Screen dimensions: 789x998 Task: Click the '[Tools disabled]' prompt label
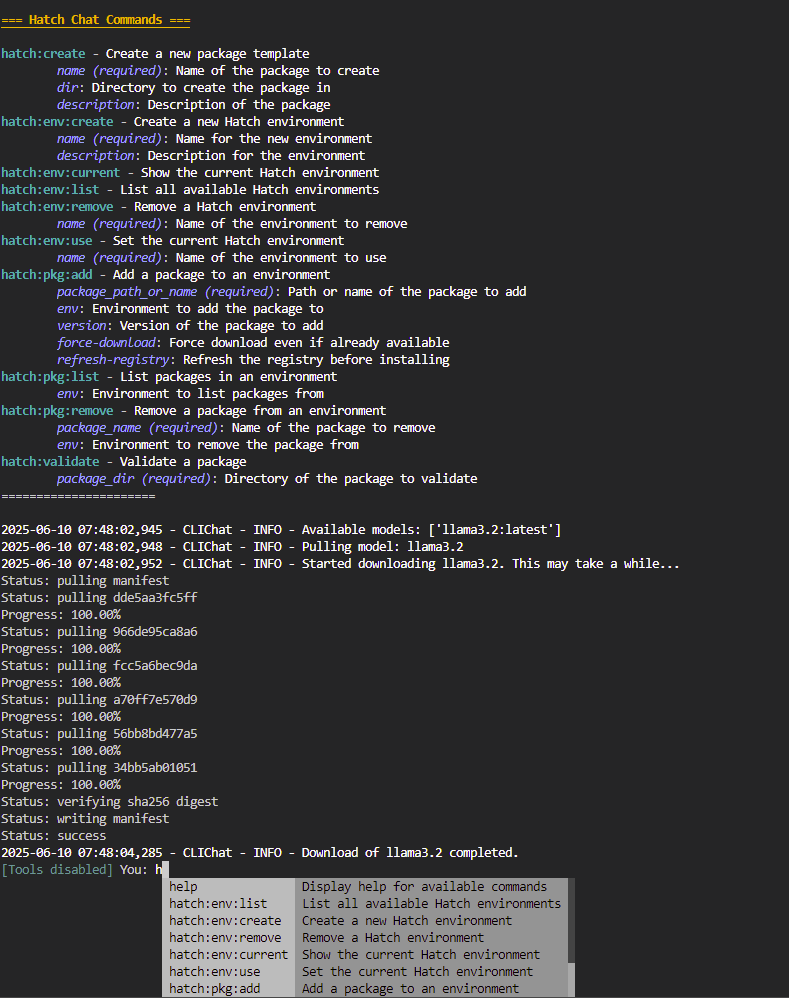(x=57, y=869)
